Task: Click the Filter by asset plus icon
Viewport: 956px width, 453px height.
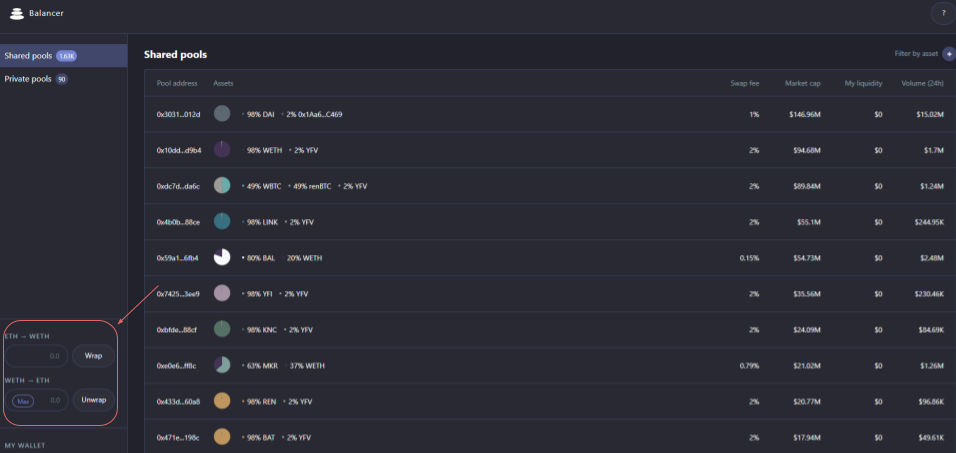Action: (x=948, y=54)
